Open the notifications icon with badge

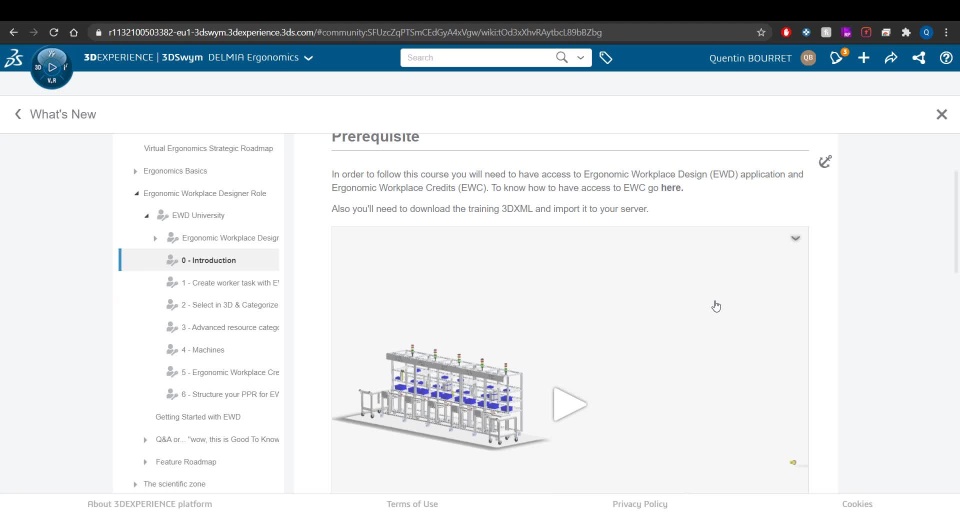837,58
